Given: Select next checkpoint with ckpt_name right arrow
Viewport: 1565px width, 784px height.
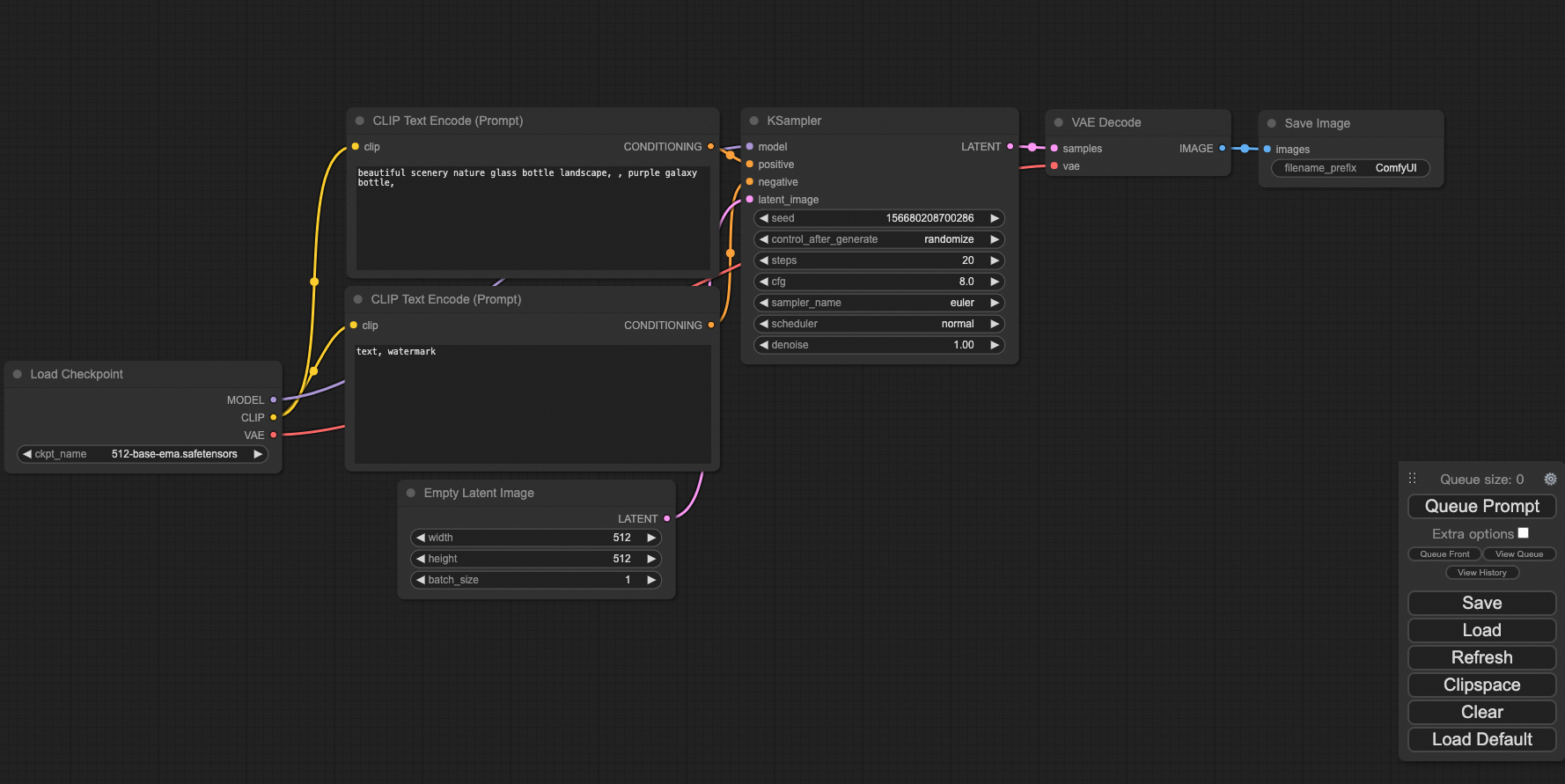Looking at the screenshot, I should (x=258, y=454).
